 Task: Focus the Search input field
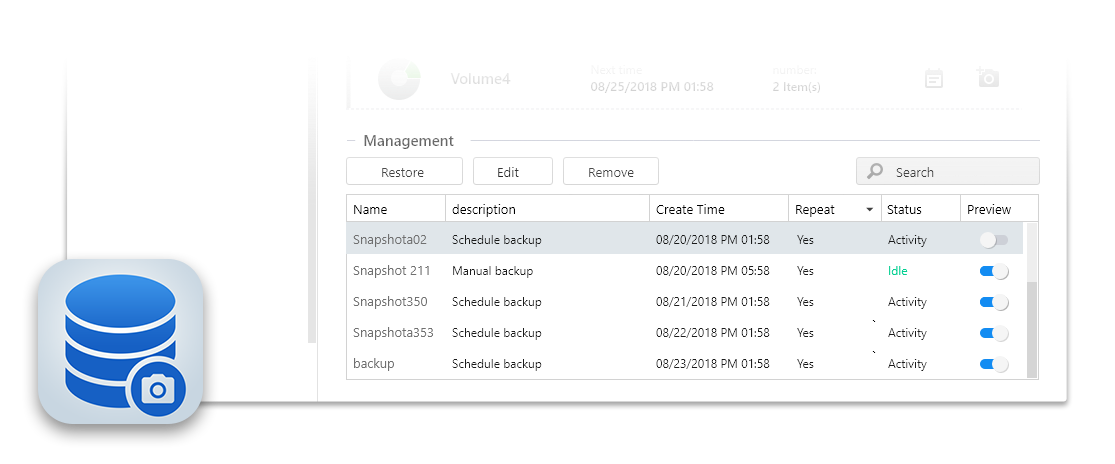(x=960, y=172)
